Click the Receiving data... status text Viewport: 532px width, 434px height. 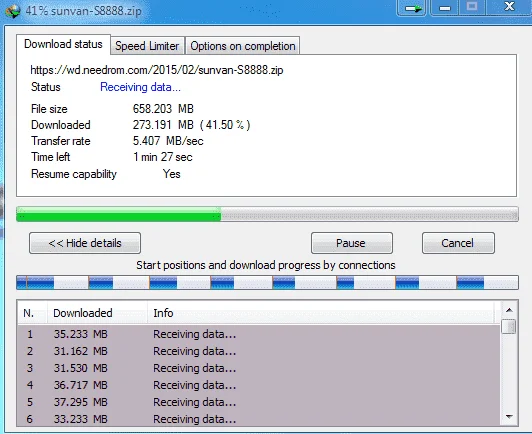pyautogui.click(x=140, y=87)
